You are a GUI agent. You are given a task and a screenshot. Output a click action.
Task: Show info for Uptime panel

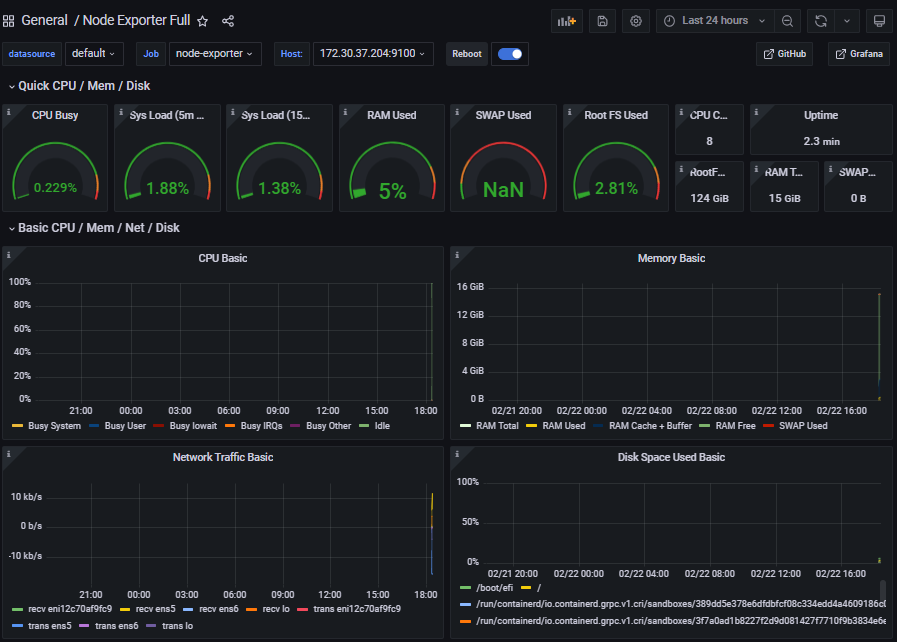tap(756, 112)
